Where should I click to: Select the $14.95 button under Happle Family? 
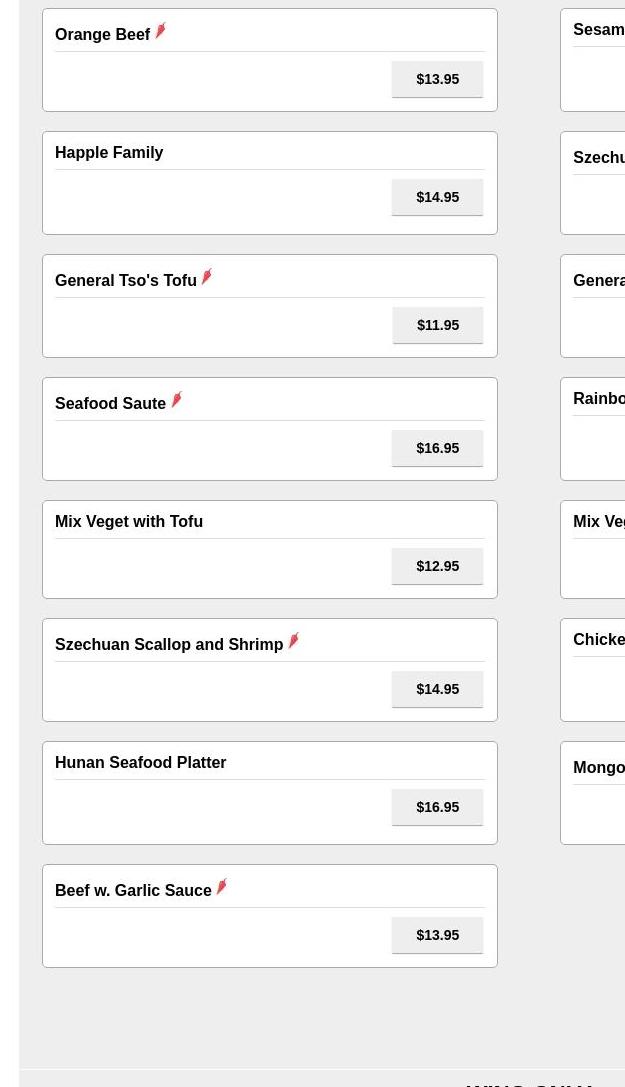pyautogui.click(x=437, y=197)
